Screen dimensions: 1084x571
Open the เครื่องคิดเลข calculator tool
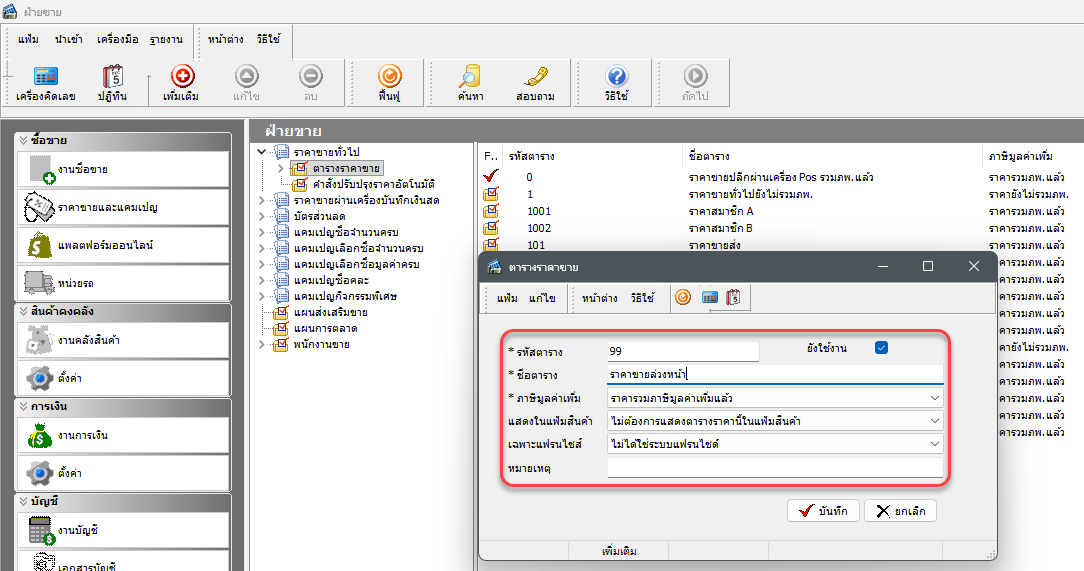coord(45,83)
